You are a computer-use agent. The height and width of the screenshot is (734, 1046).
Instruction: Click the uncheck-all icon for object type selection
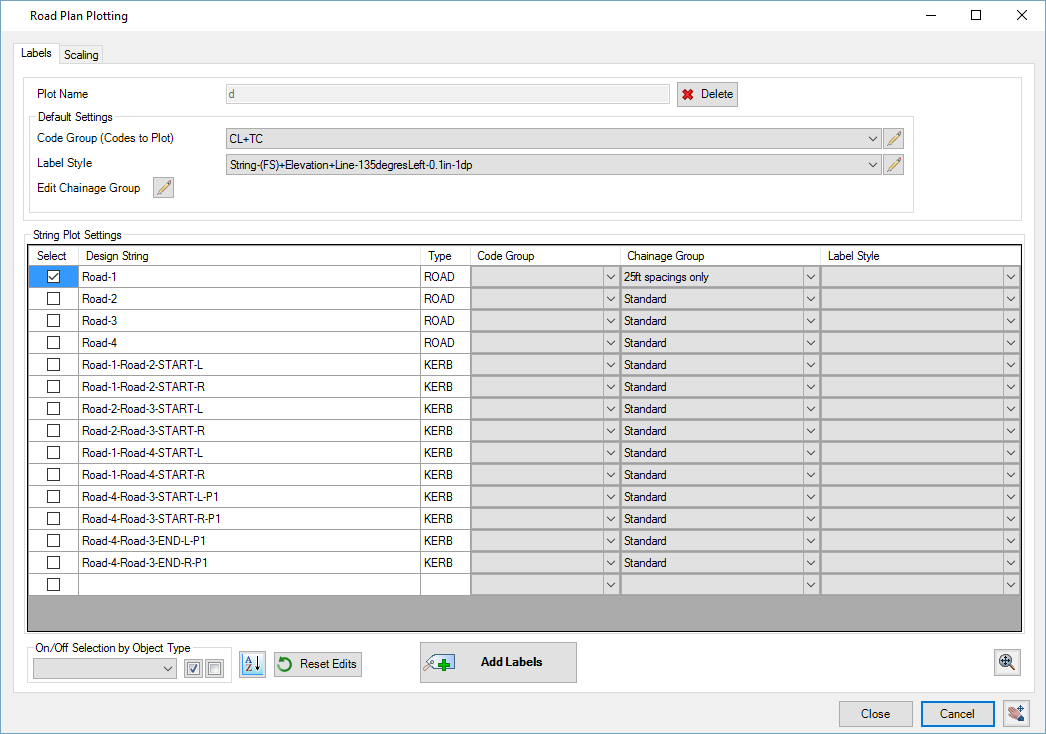pos(214,668)
